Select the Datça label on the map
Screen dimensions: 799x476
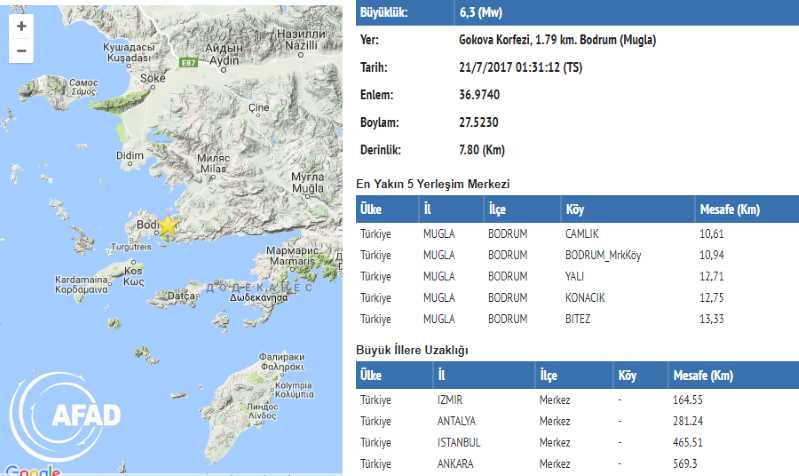point(181,295)
